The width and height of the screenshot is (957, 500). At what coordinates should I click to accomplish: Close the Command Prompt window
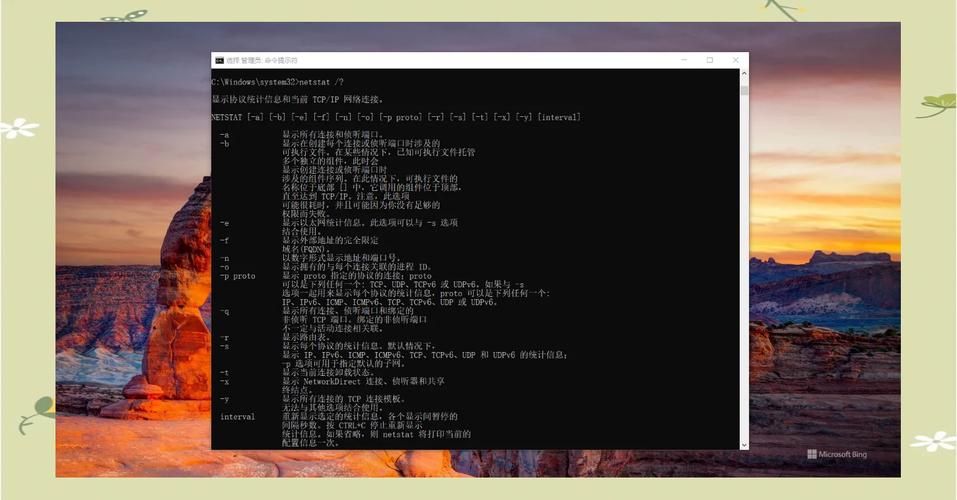coord(735,60)
